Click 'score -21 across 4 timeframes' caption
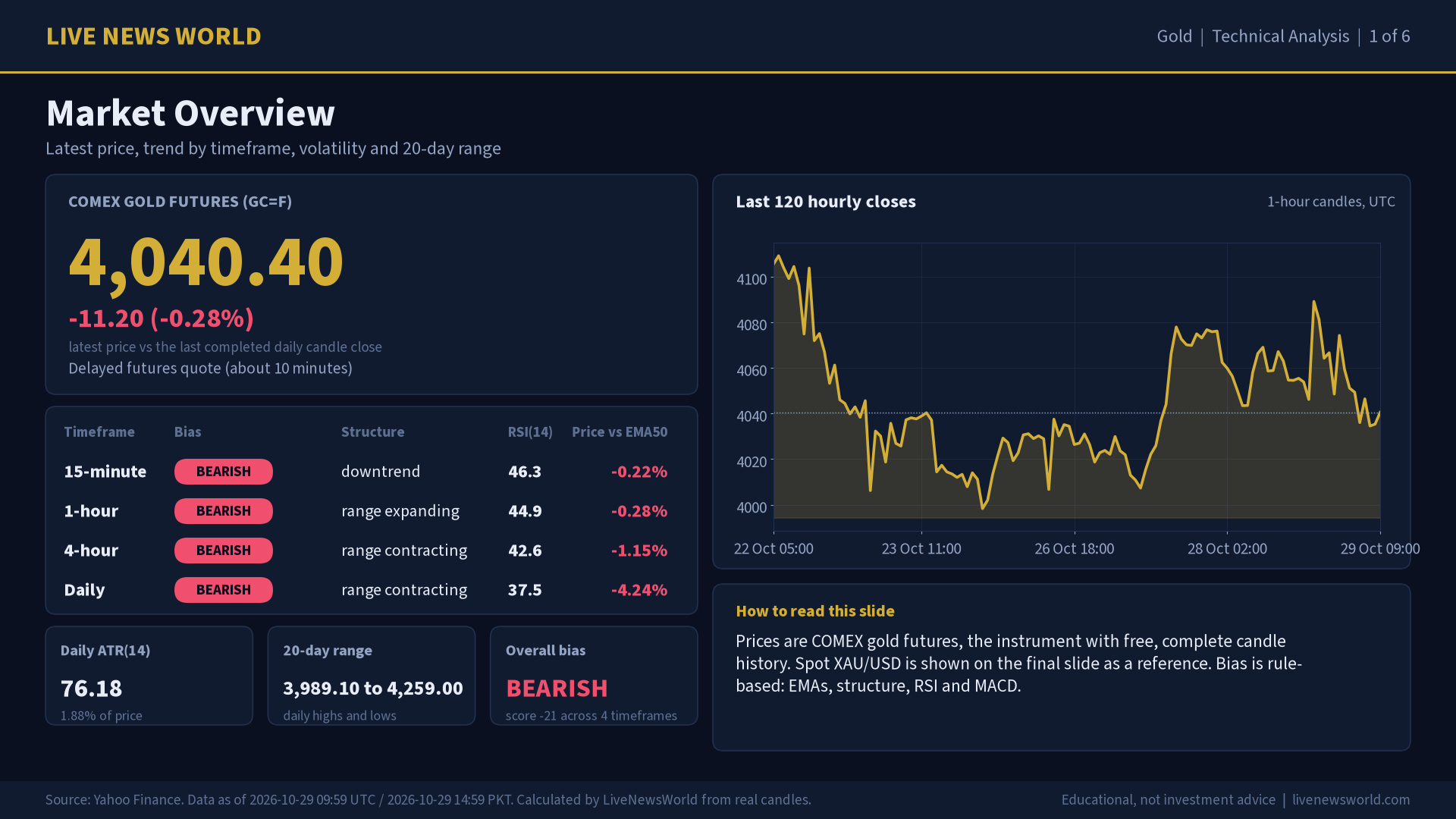 (x=591, y=716)
